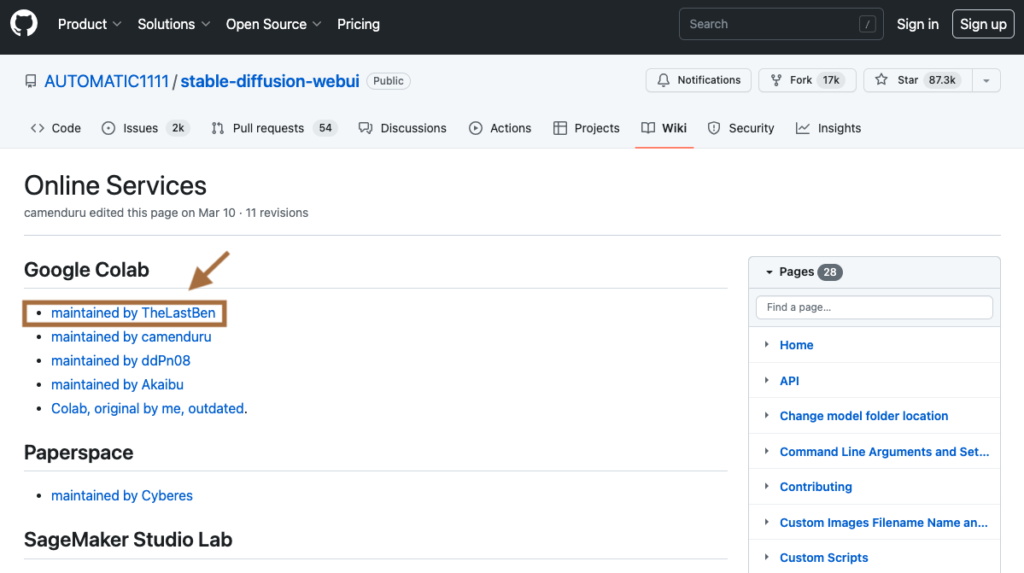Click the Paperspace heading
This screenshot has width=1024, height=573.
coord(78,452)
